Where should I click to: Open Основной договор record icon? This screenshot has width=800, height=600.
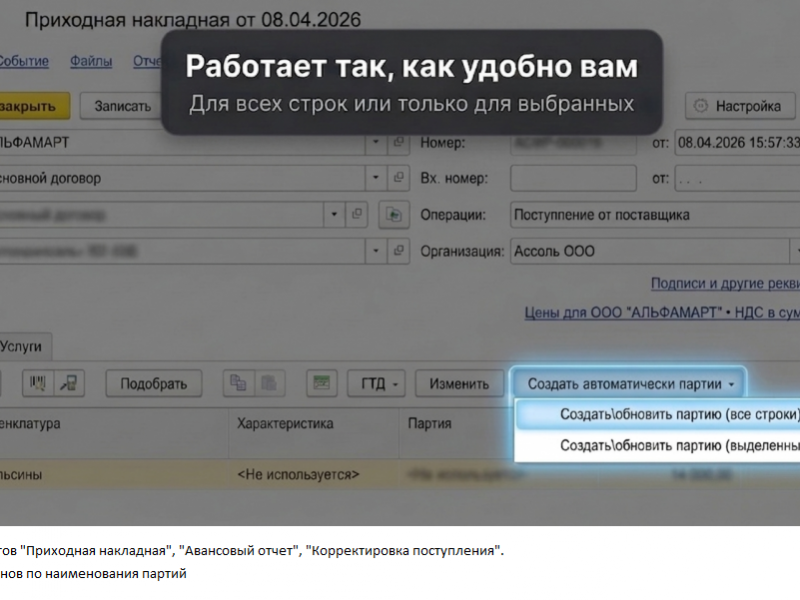(398, 178)
